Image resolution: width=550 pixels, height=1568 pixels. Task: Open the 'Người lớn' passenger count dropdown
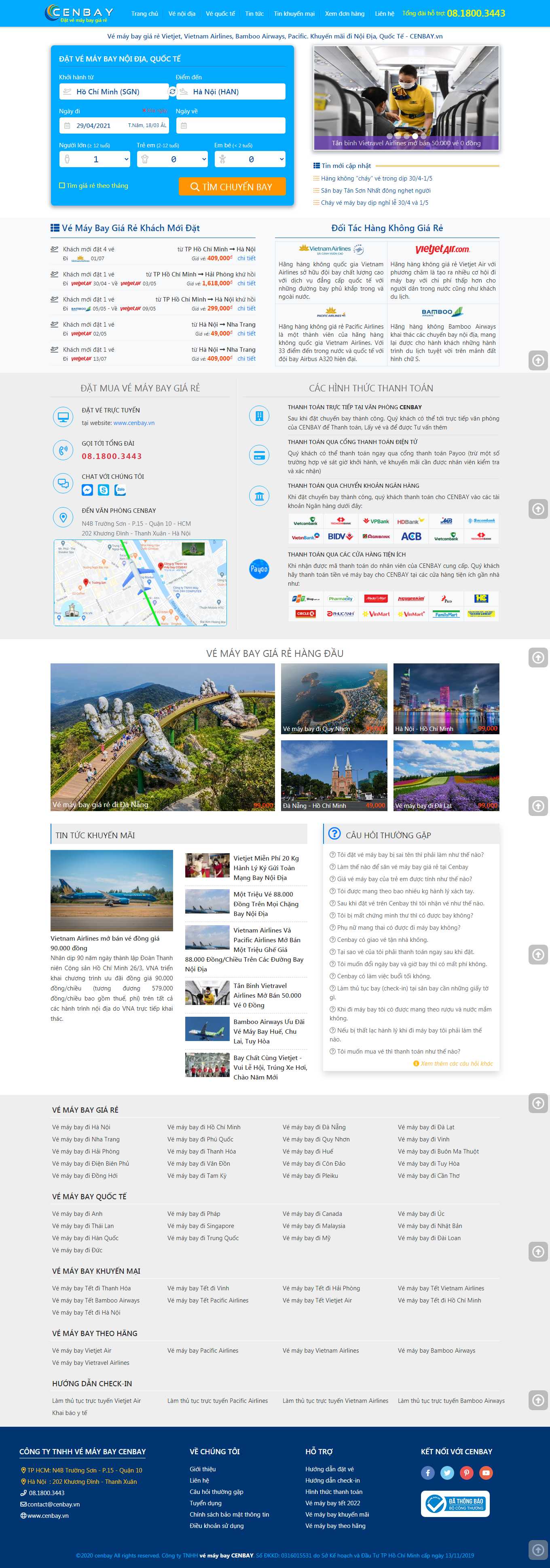[95, 159]
